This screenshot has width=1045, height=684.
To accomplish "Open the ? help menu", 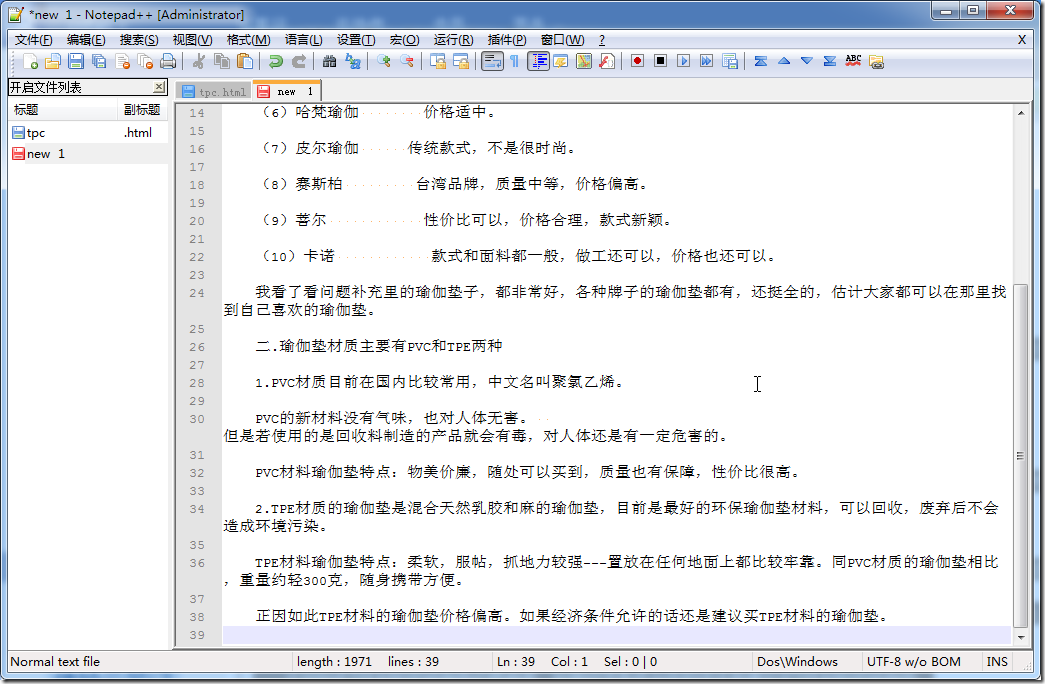I will [x=602, y=40].
